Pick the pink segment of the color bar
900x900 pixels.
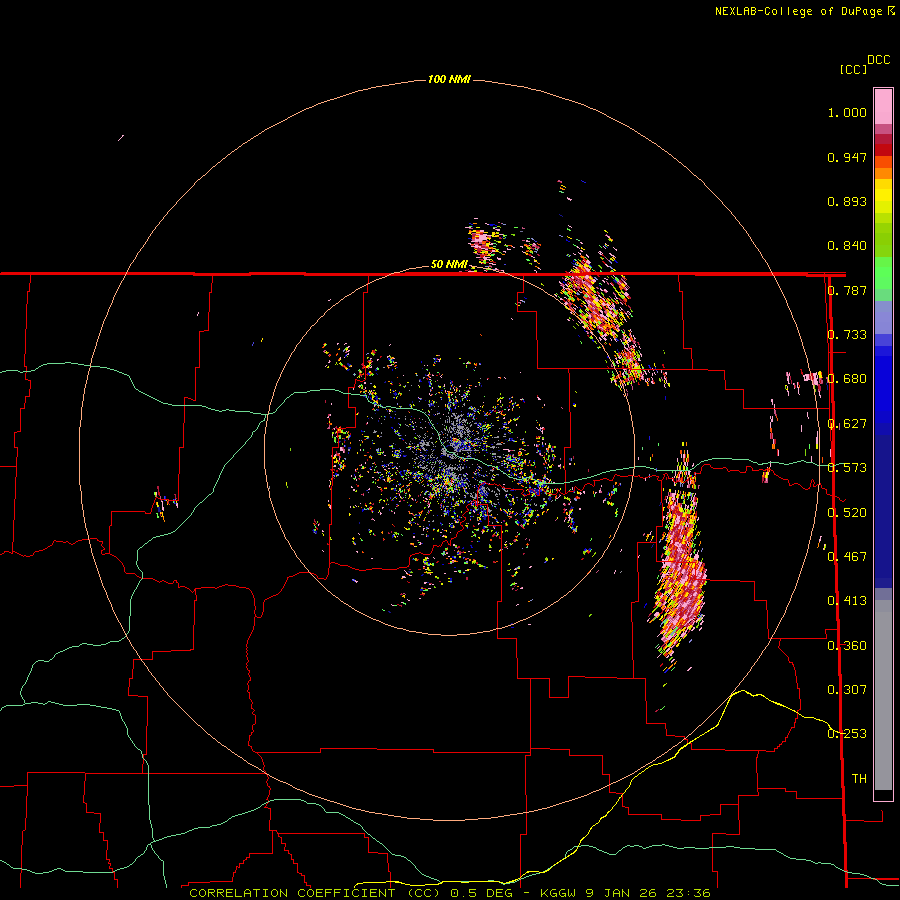[883, 106]
